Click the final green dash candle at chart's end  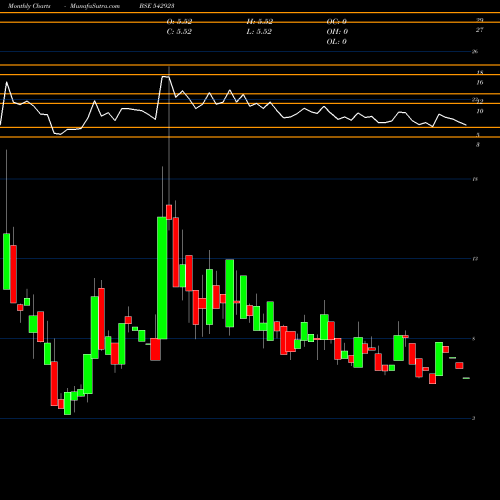[x=466, y=378]
